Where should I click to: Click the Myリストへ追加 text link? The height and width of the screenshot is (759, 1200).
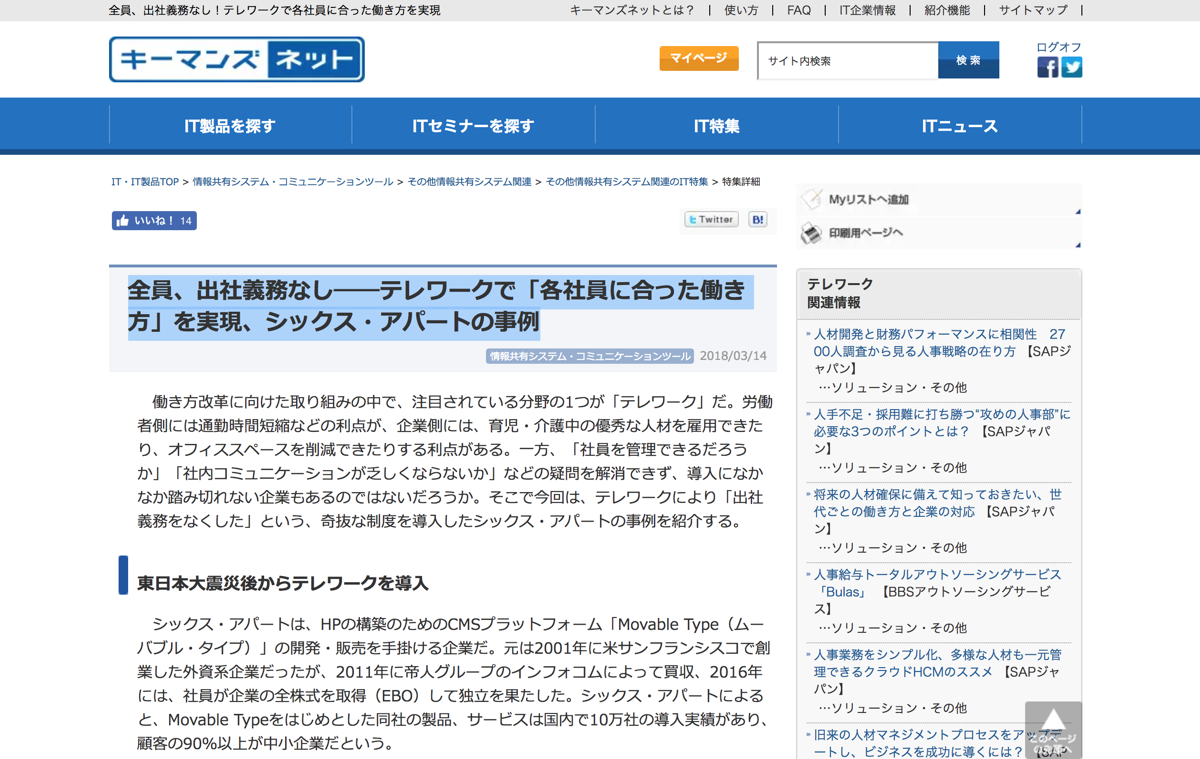coord(869,199)
